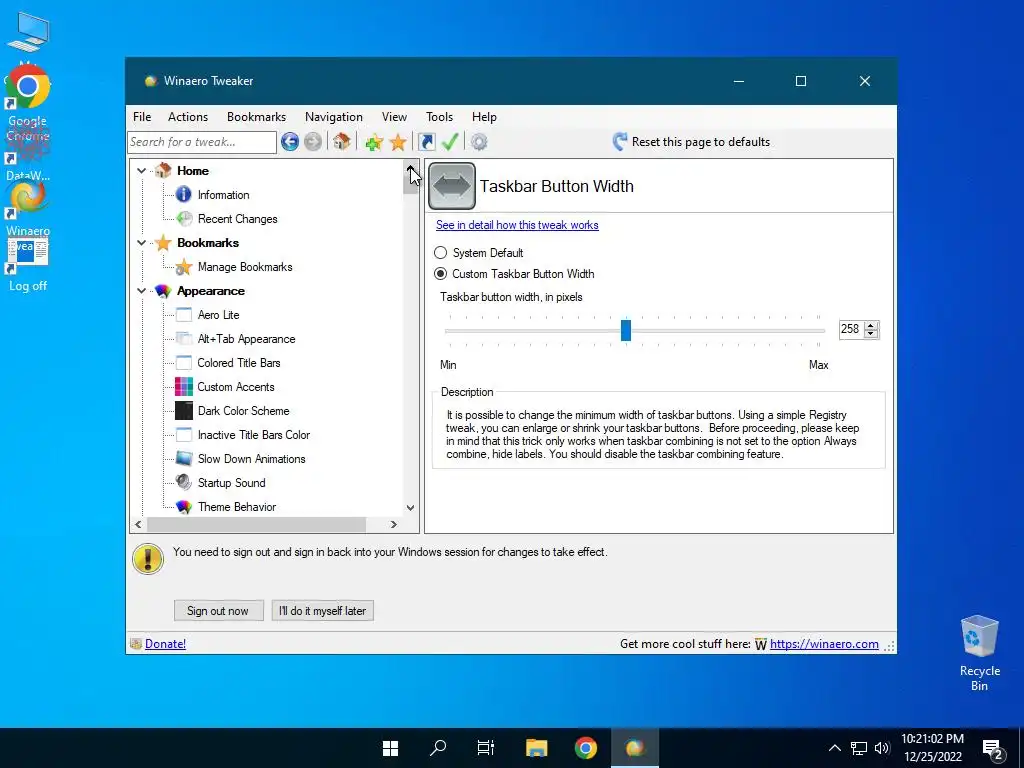Click the Slow Down Animations icon
The height and width of the screenshot is (768, 1024).
(184, 458)
